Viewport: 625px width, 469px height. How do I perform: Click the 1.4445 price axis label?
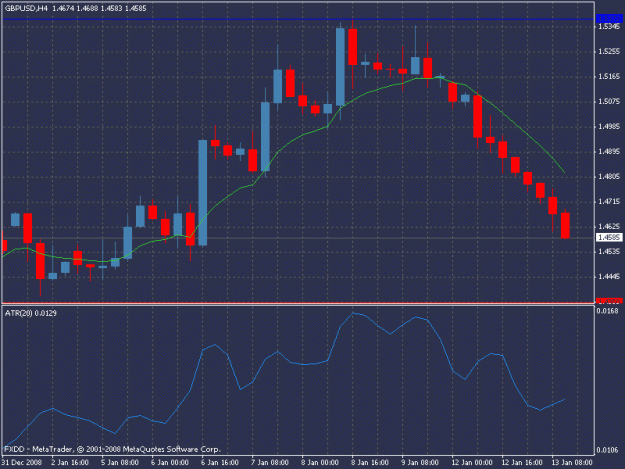tap(609, 277)
